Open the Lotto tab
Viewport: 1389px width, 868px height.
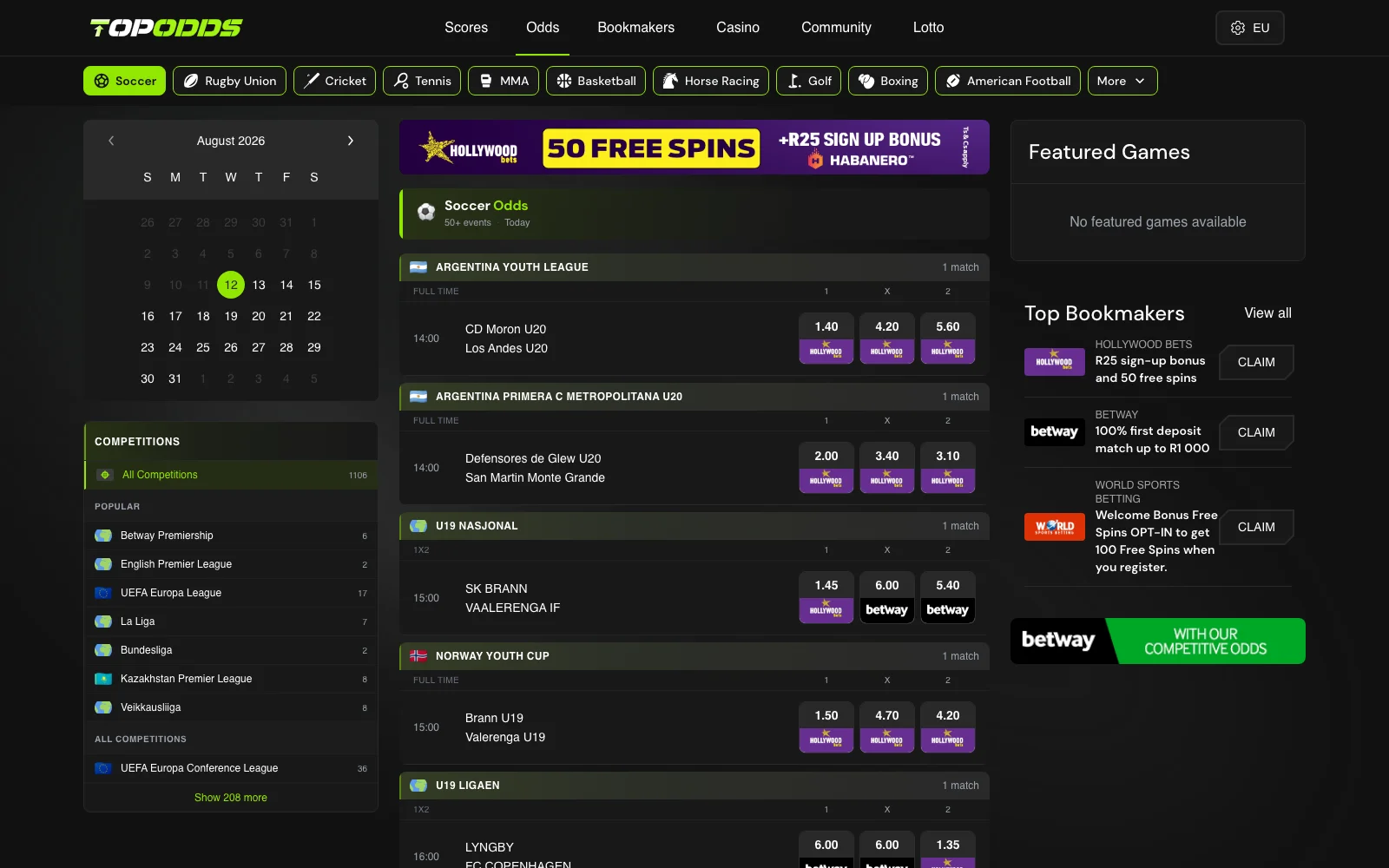pyautogui.click(x=928, y=28)
